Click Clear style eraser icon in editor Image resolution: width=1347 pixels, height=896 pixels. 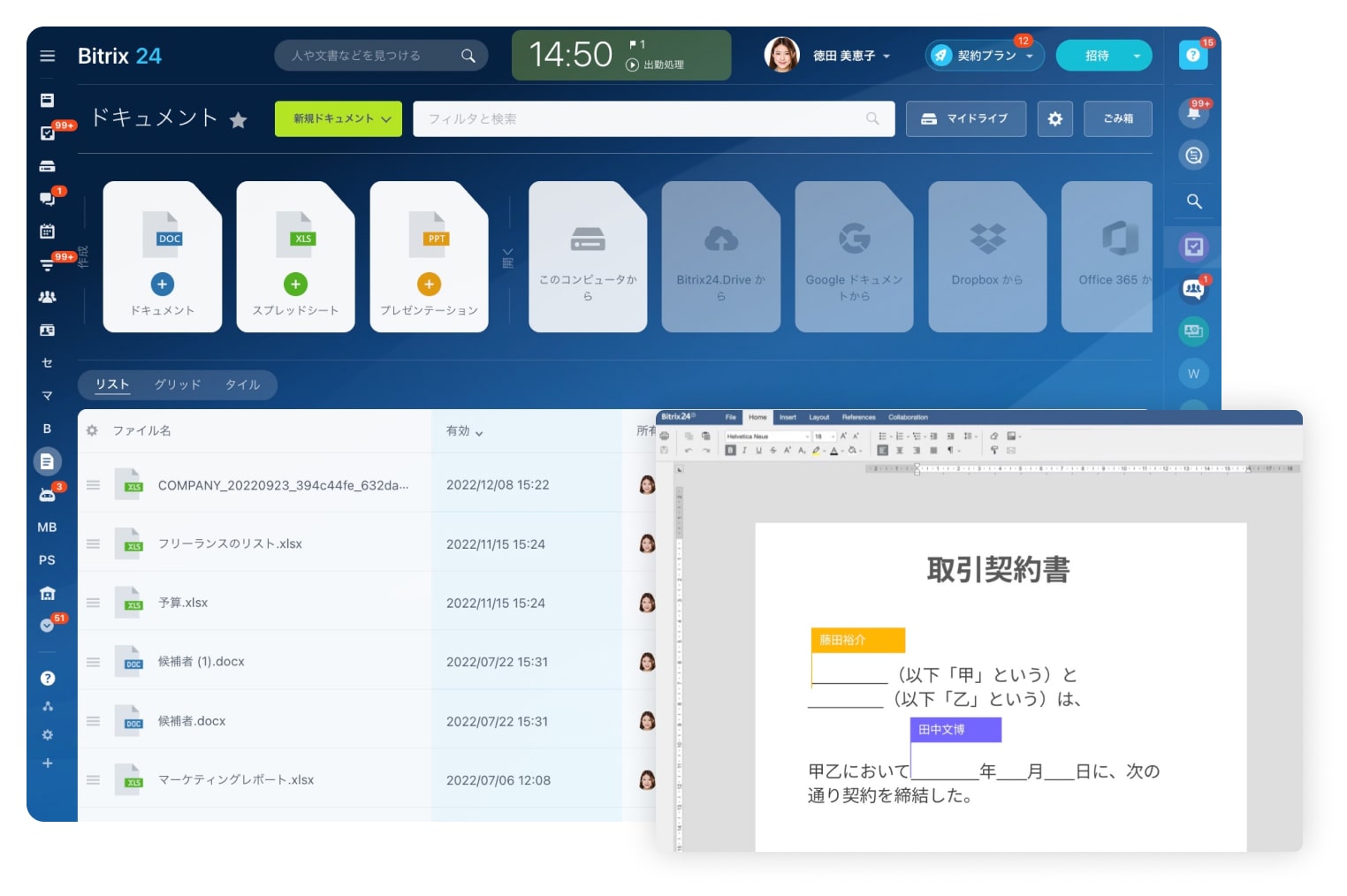[x=994, y=436]
